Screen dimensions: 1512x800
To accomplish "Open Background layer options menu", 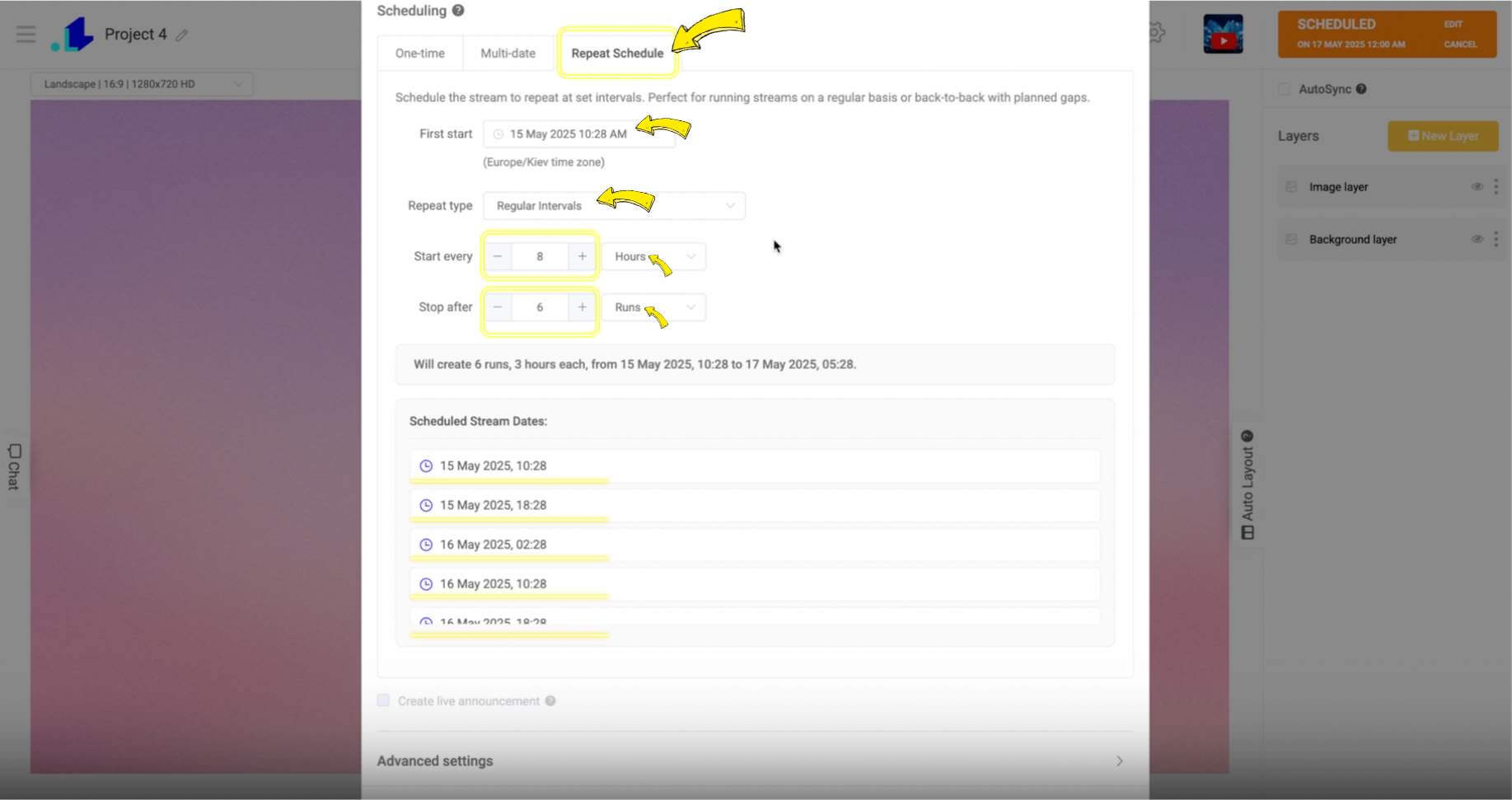I will [x=1496, y=240].
